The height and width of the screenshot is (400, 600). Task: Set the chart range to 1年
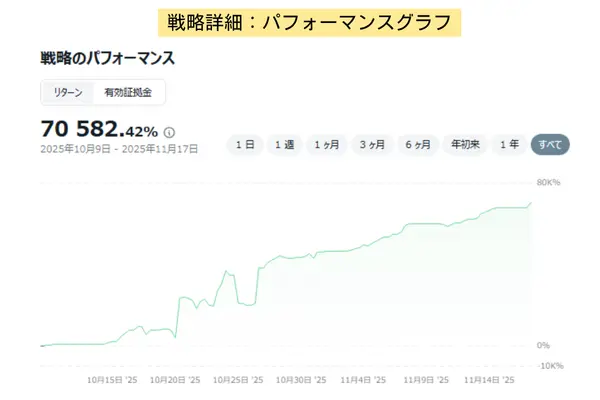[509, 144]
